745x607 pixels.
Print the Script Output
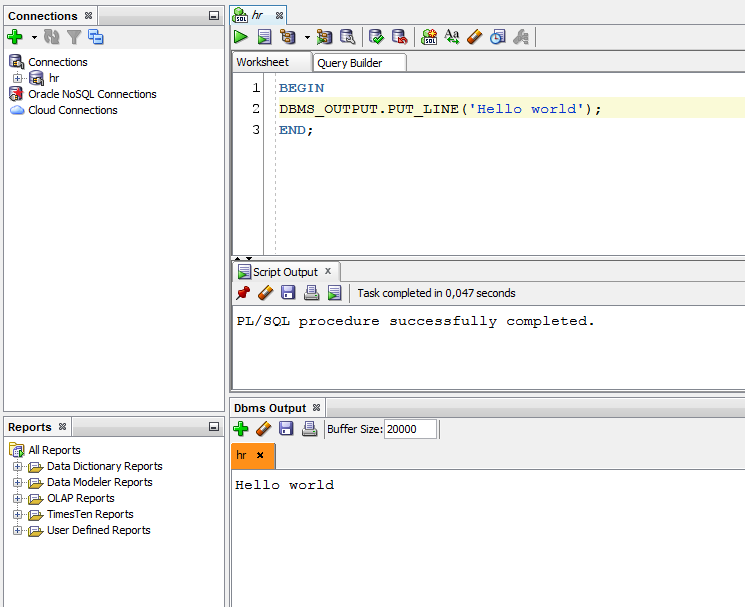(x=311, y=293)
